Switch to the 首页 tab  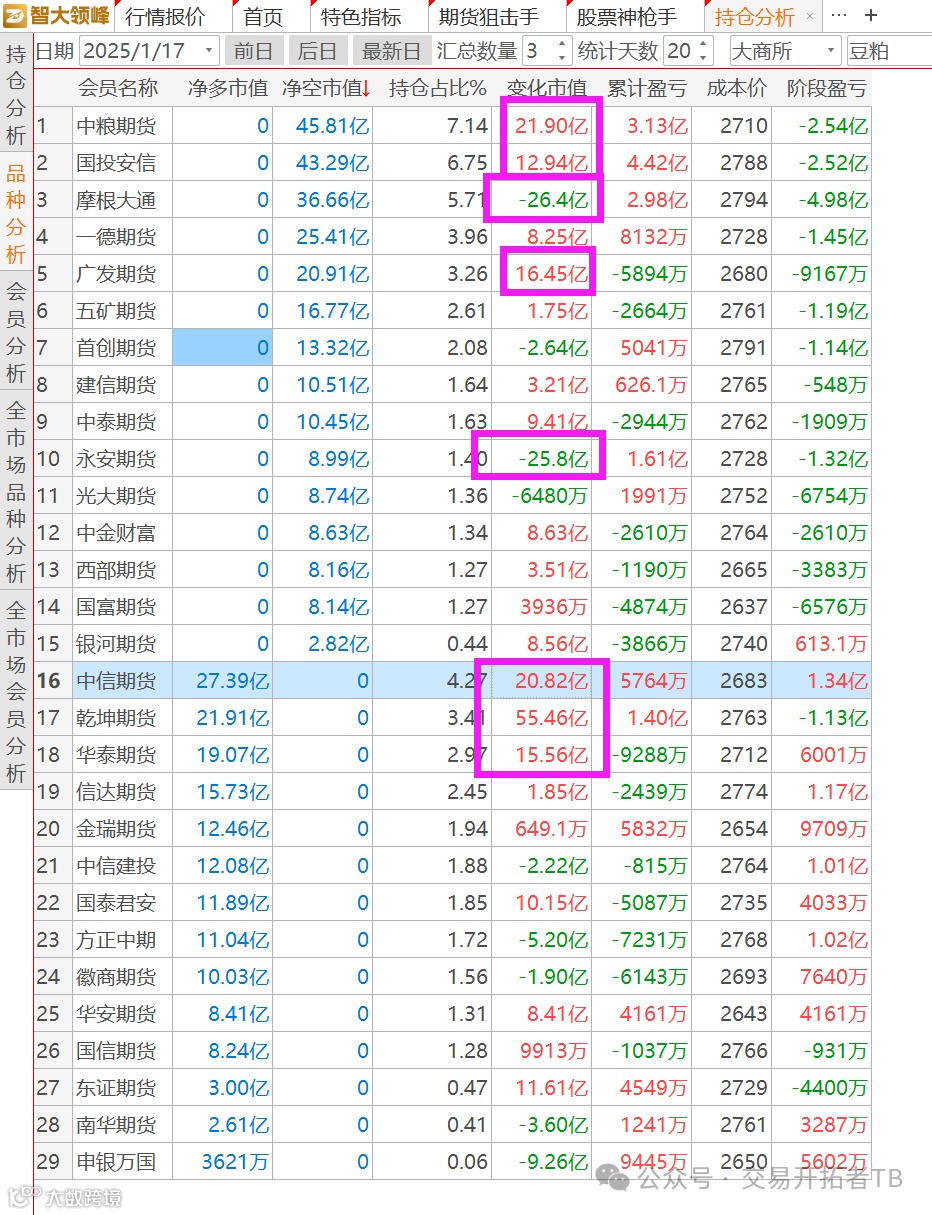point(263,17)
